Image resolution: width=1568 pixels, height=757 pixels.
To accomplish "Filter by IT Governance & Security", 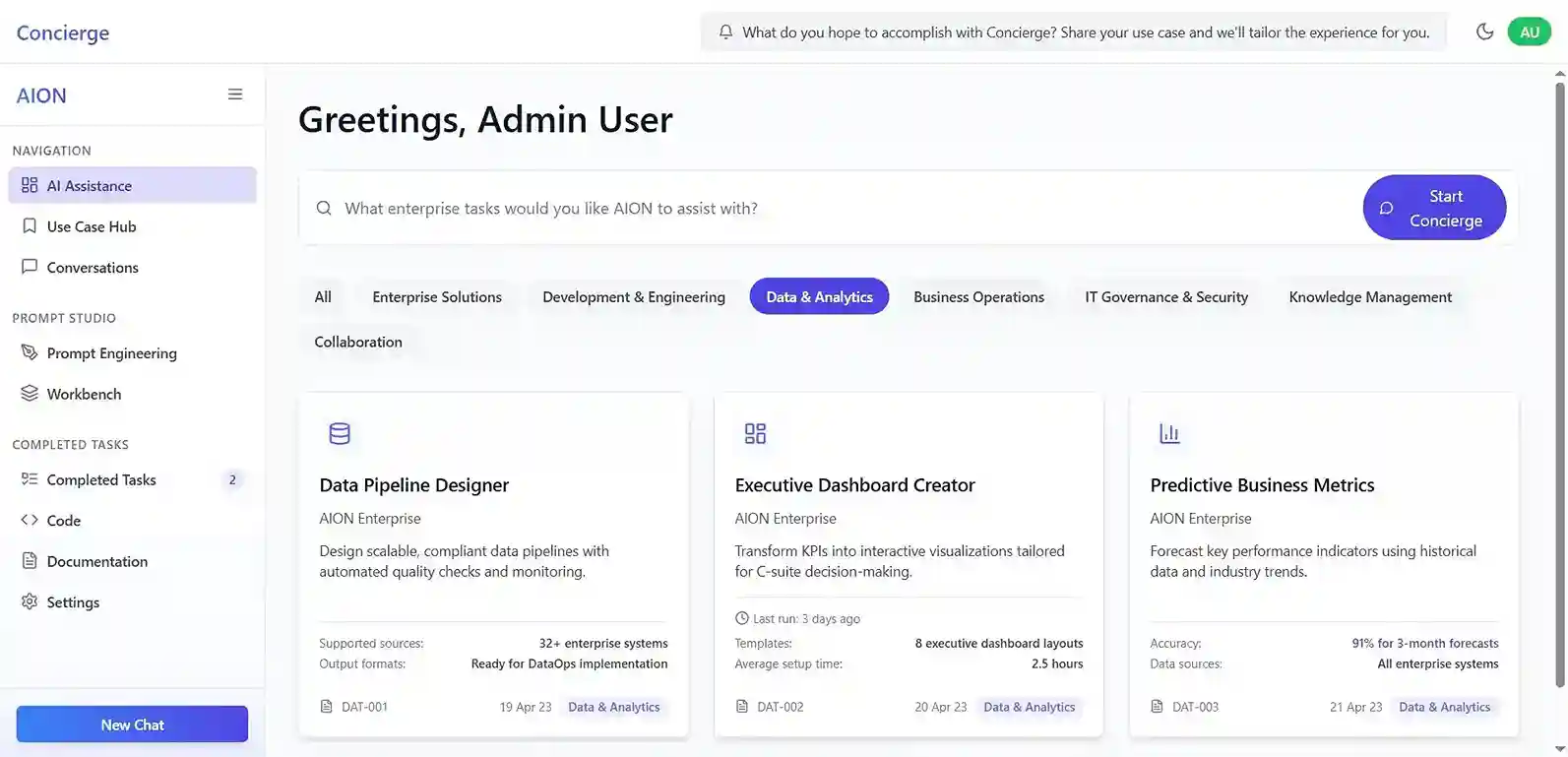I will tap(1166, 296).
